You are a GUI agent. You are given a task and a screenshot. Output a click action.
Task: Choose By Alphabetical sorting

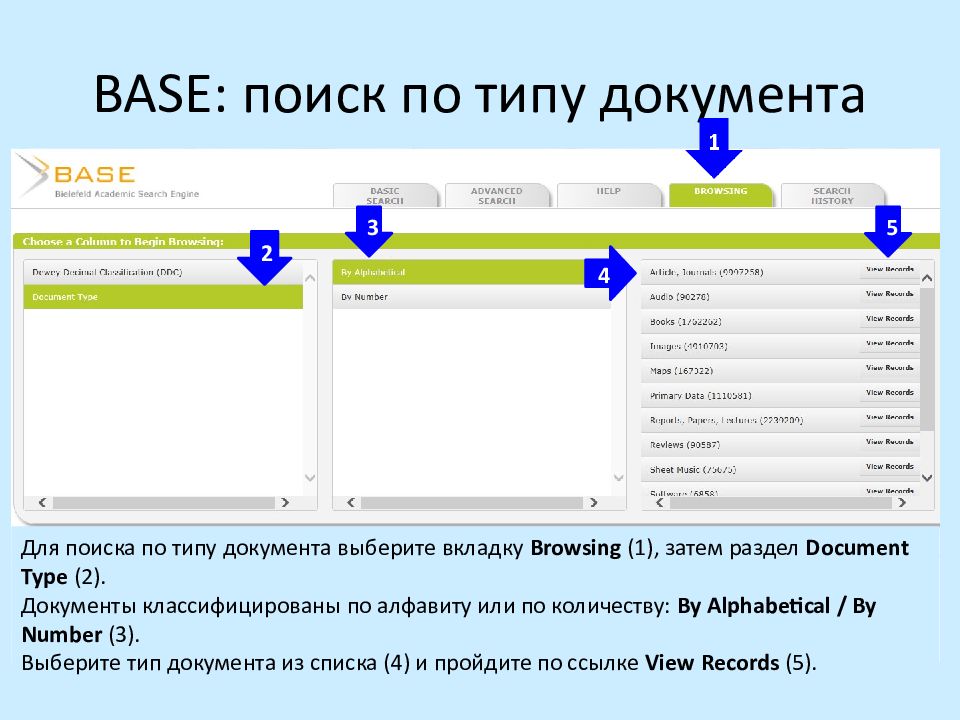471,272
